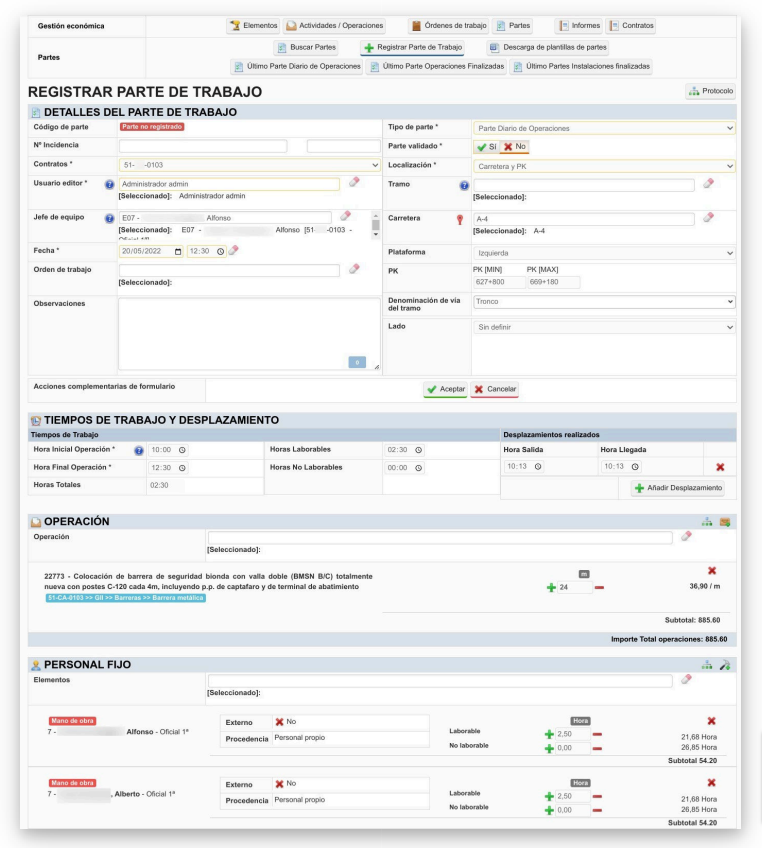Clear Fecha with eraser icon
The height and width of the screenshot is (848, 762).
click(x=234, y=250)
